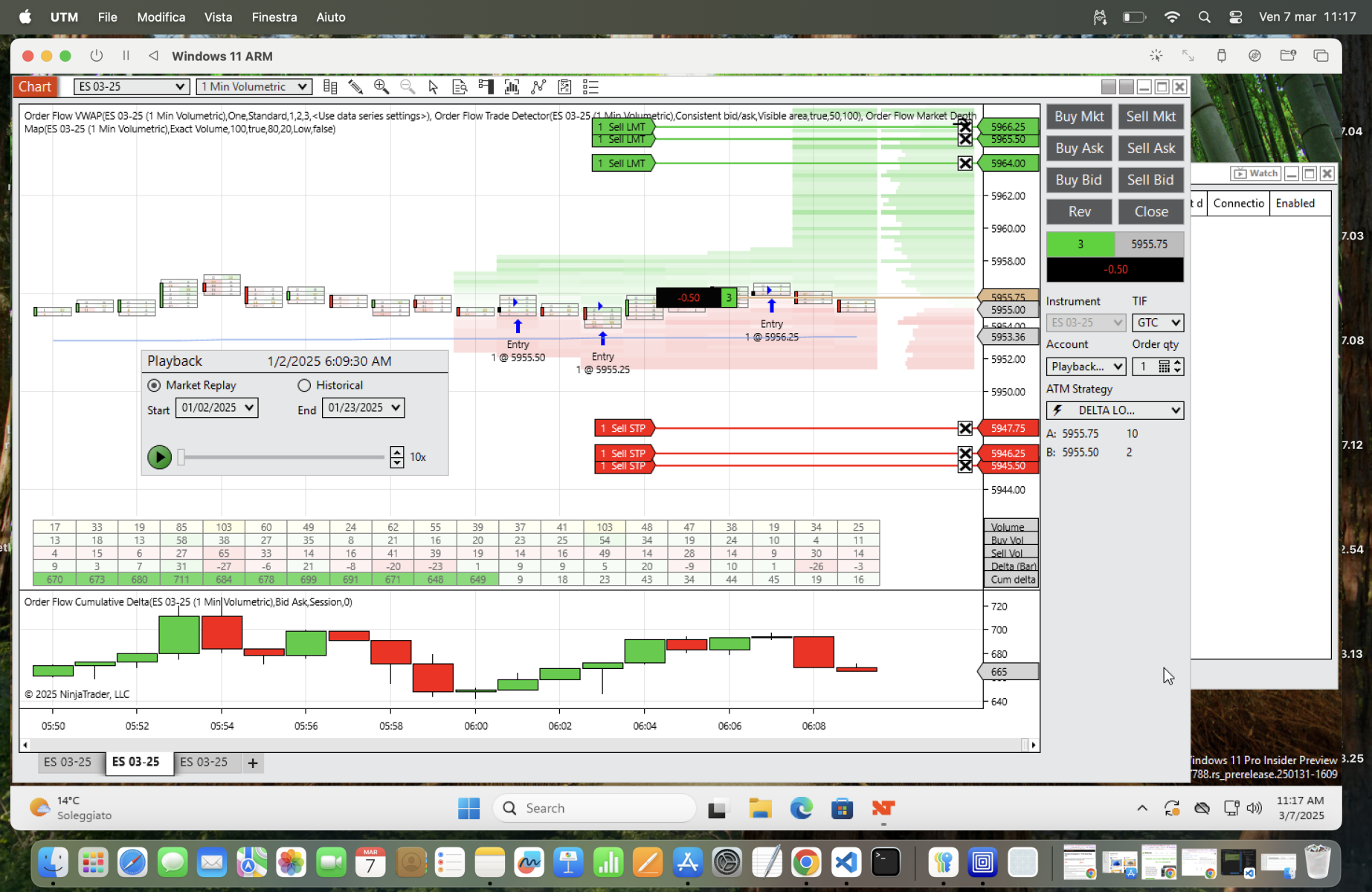Switch to the third ES 03-25 tab
Image resolution: width=1372 pixels, height=892 pixels.
click(204, 762)
